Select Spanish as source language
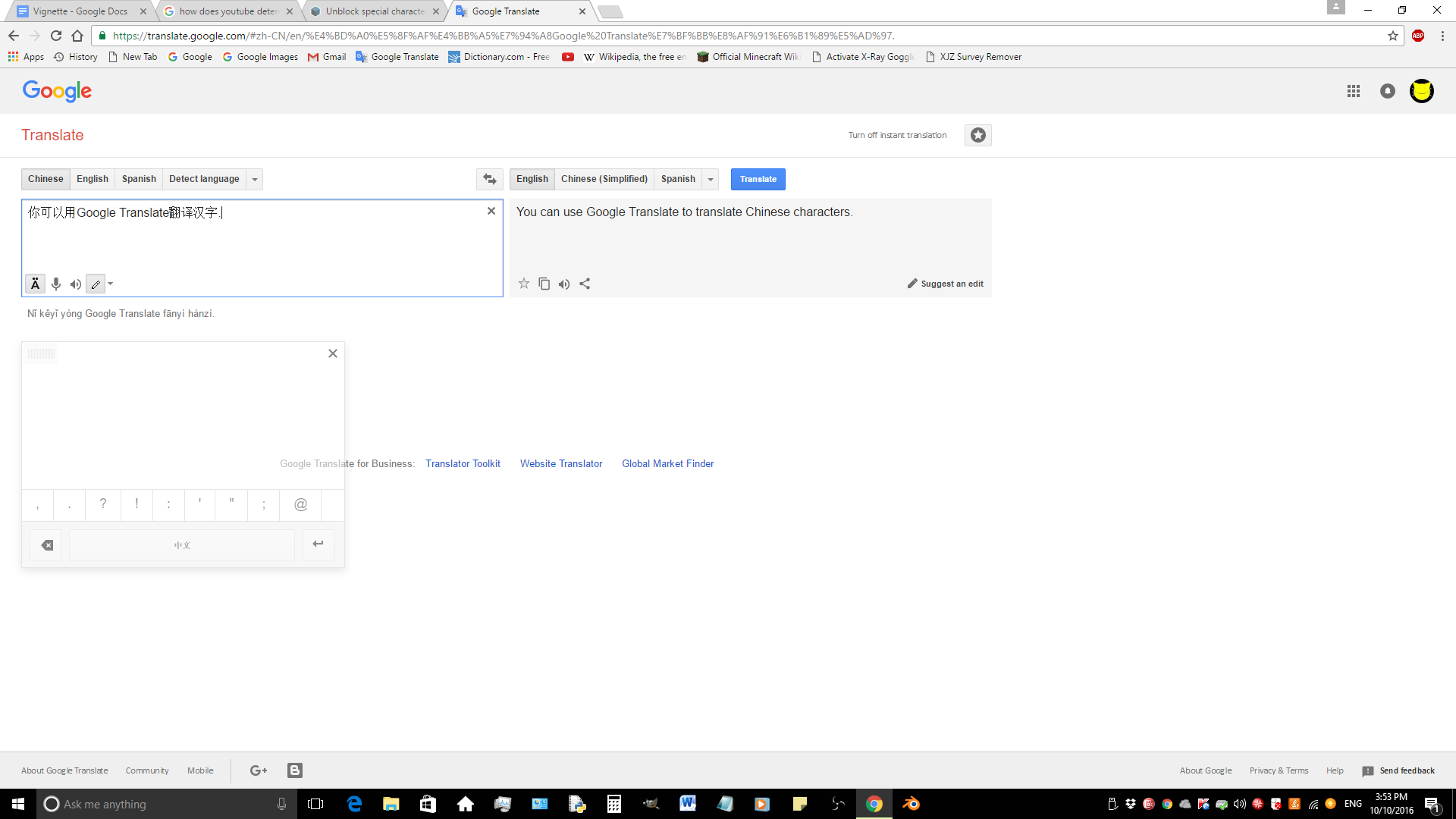This screenshot has width=1456, height=819. tap(139, 179)
